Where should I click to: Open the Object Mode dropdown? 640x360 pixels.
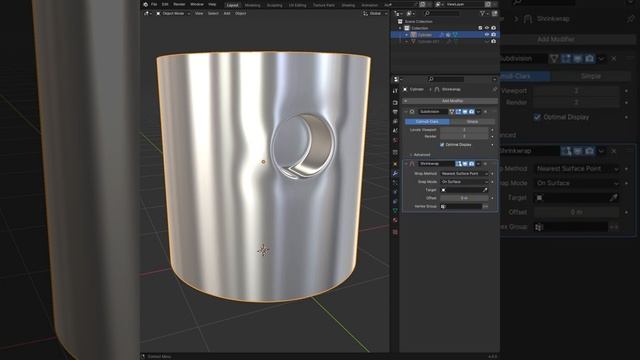(x=173, y=13)
